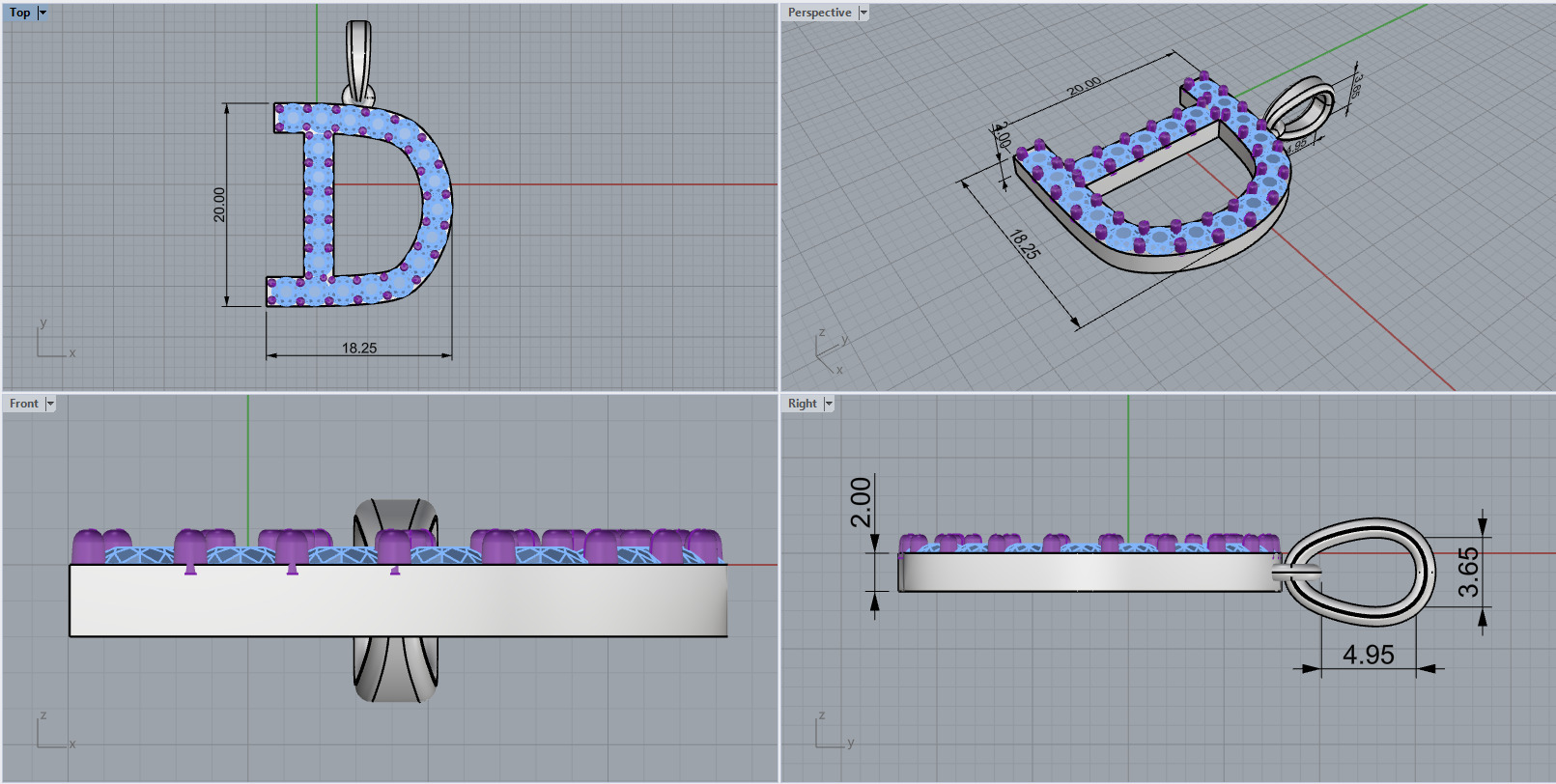Select the bail in Front view
1556x784 pixels.
click(395, 668)
